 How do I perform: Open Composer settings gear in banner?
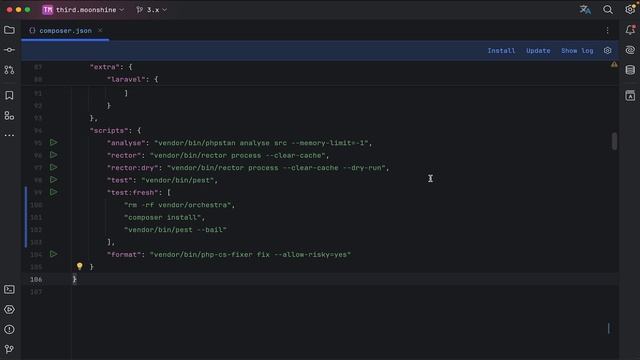tap(607, 51)
